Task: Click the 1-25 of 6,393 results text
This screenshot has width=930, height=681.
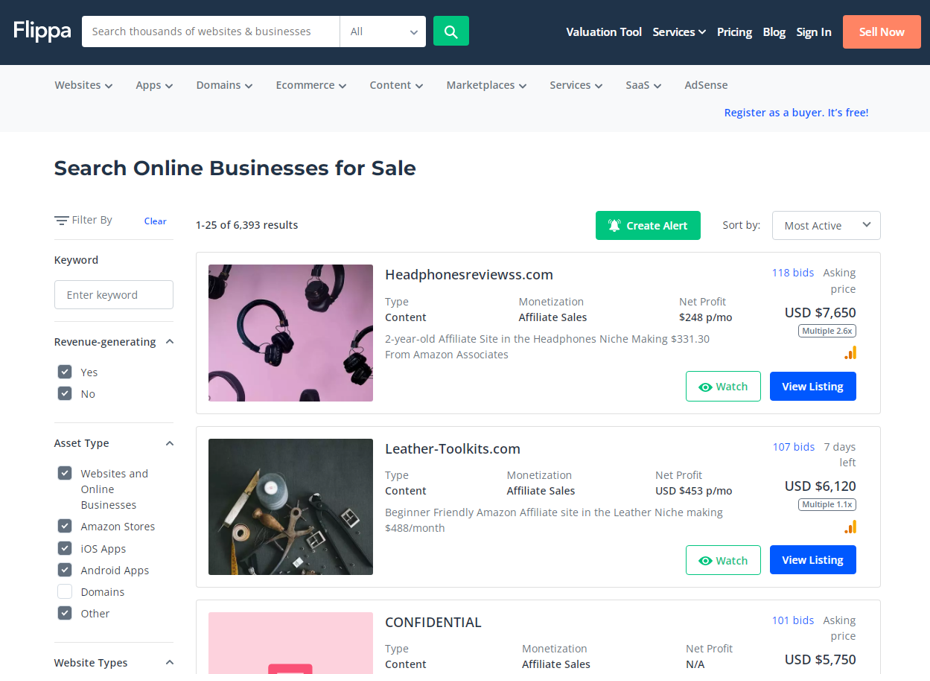Action: coord(247,225)
